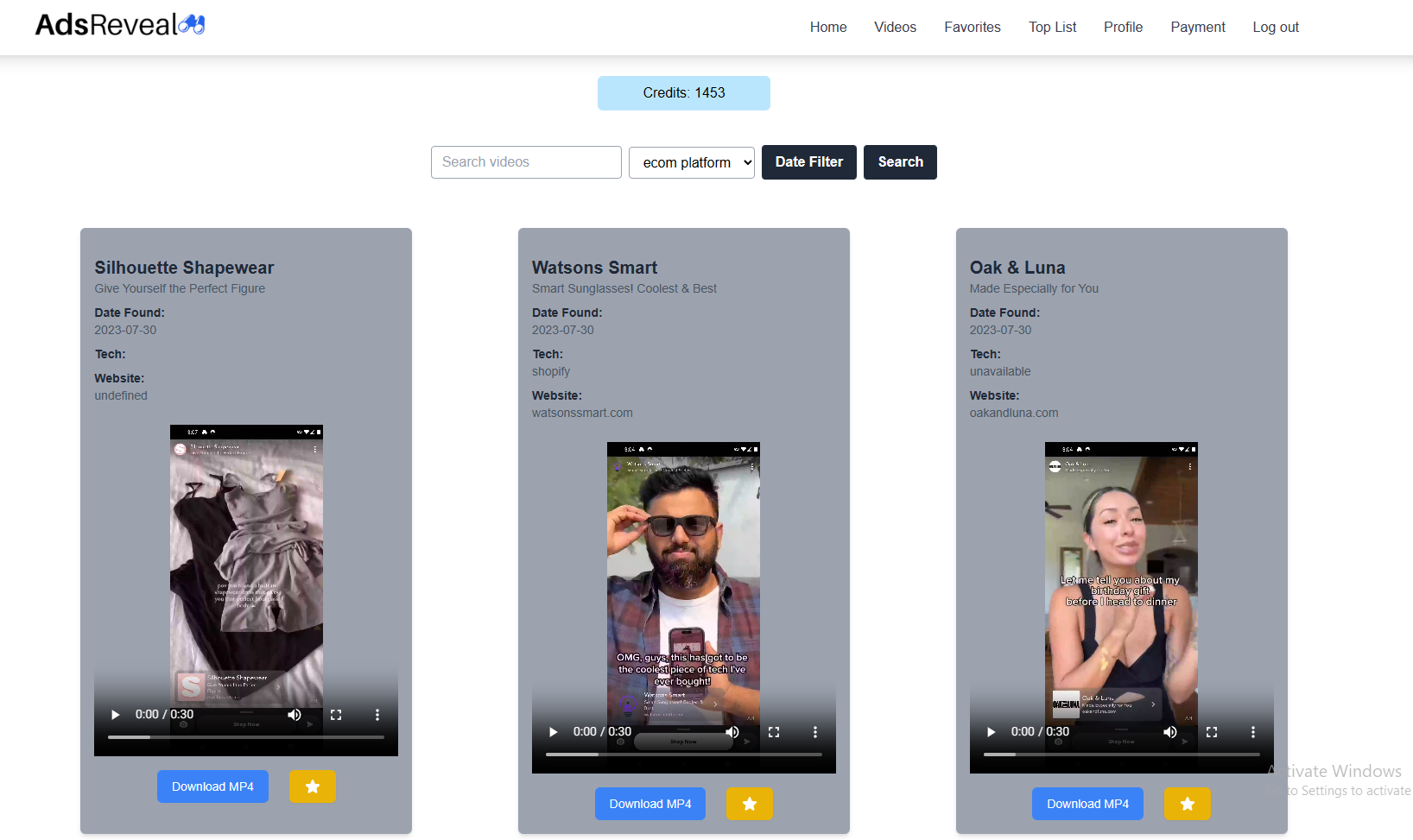The image size is (1413, 840).
Task: Open the Date Filter
Action: [809, 162]
